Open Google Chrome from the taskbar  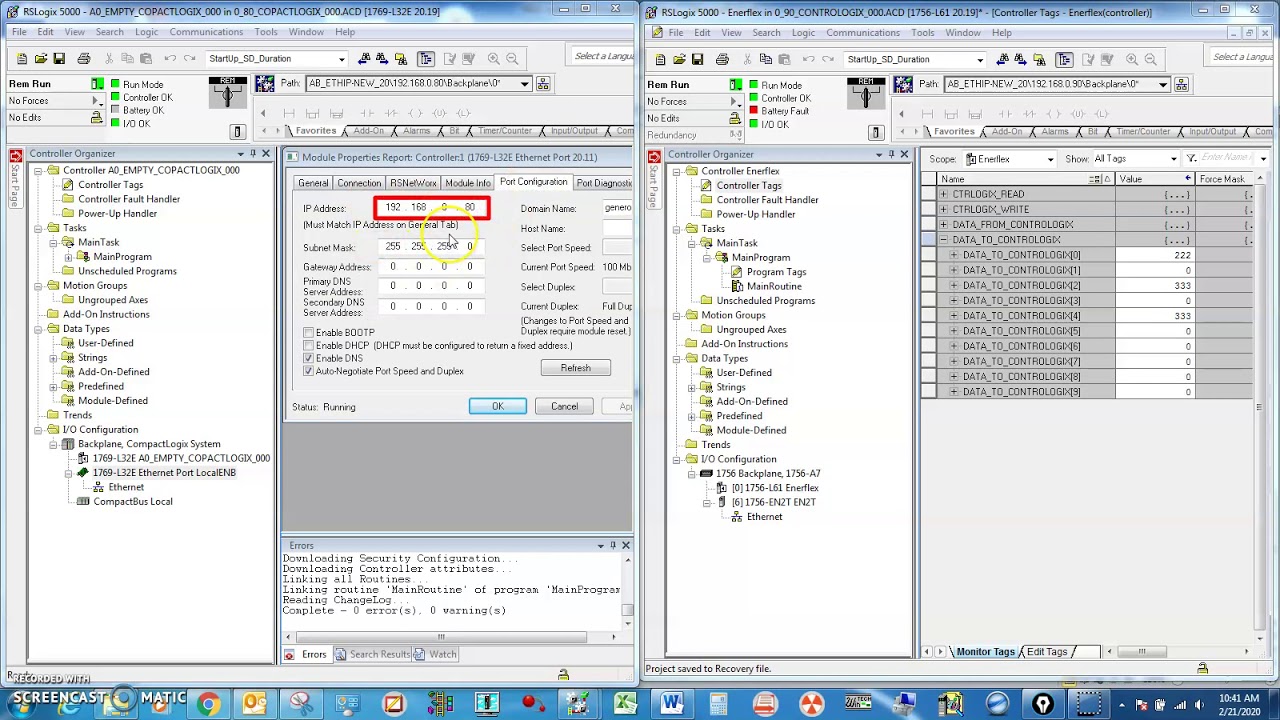point(208,704)
